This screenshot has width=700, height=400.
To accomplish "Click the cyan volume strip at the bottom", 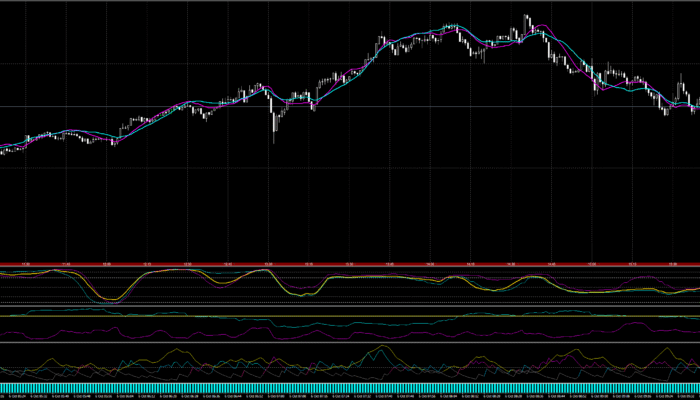I will coord(350,387).
